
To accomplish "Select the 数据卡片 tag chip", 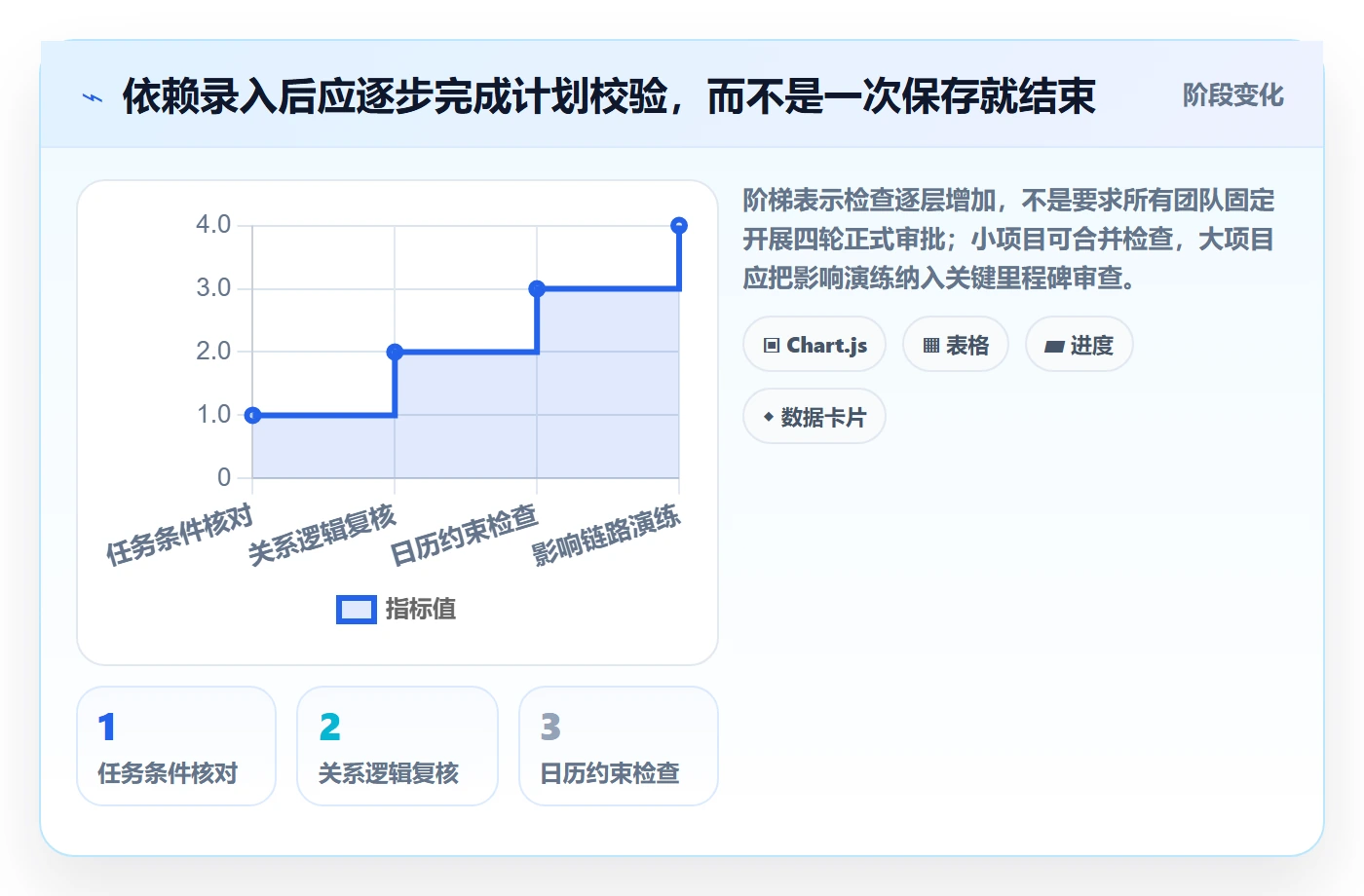I will coord(815,417).
